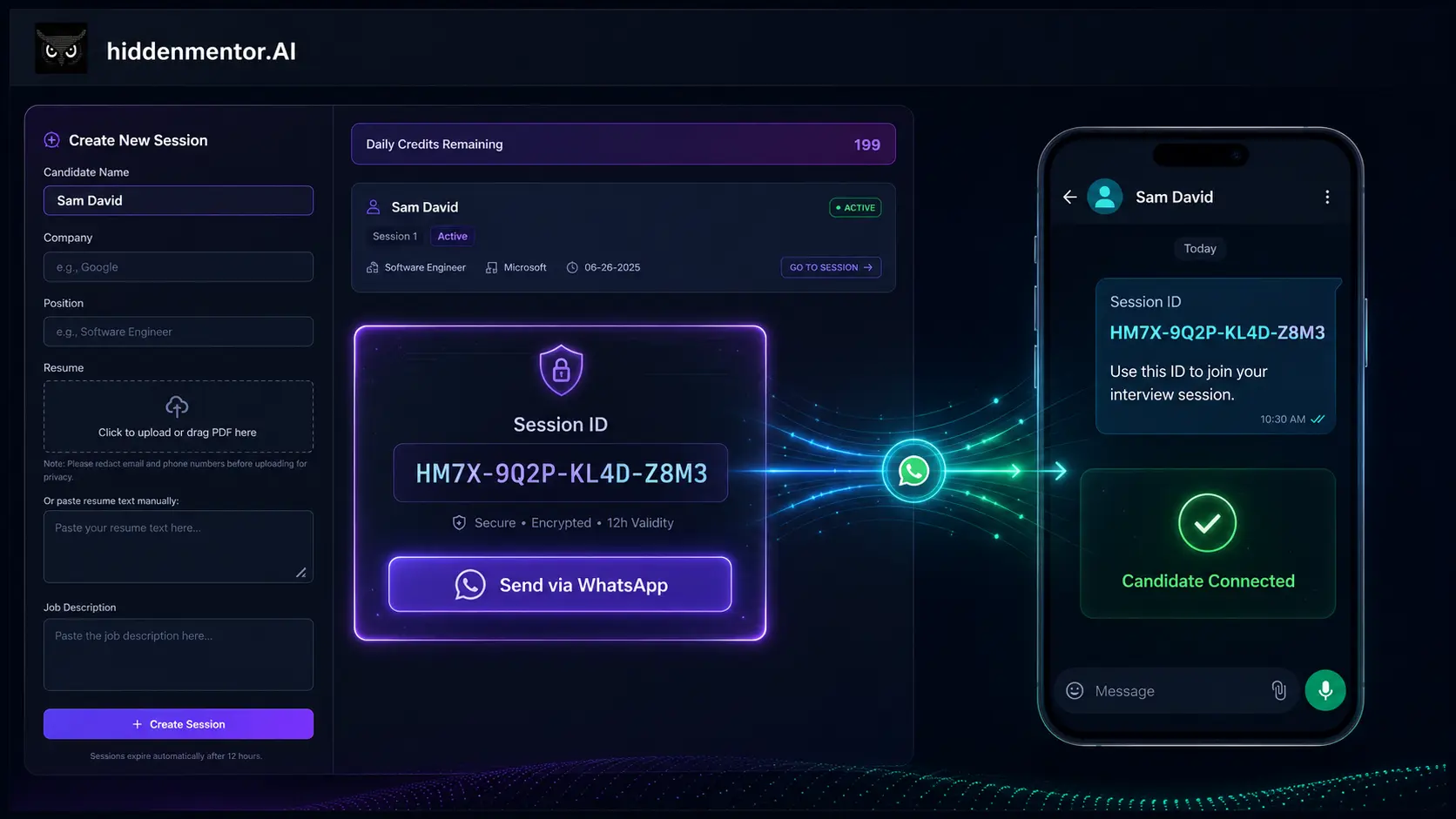Click the resize handle of the resume text box
The image size is (1456, 819).
tap(300, 573)
